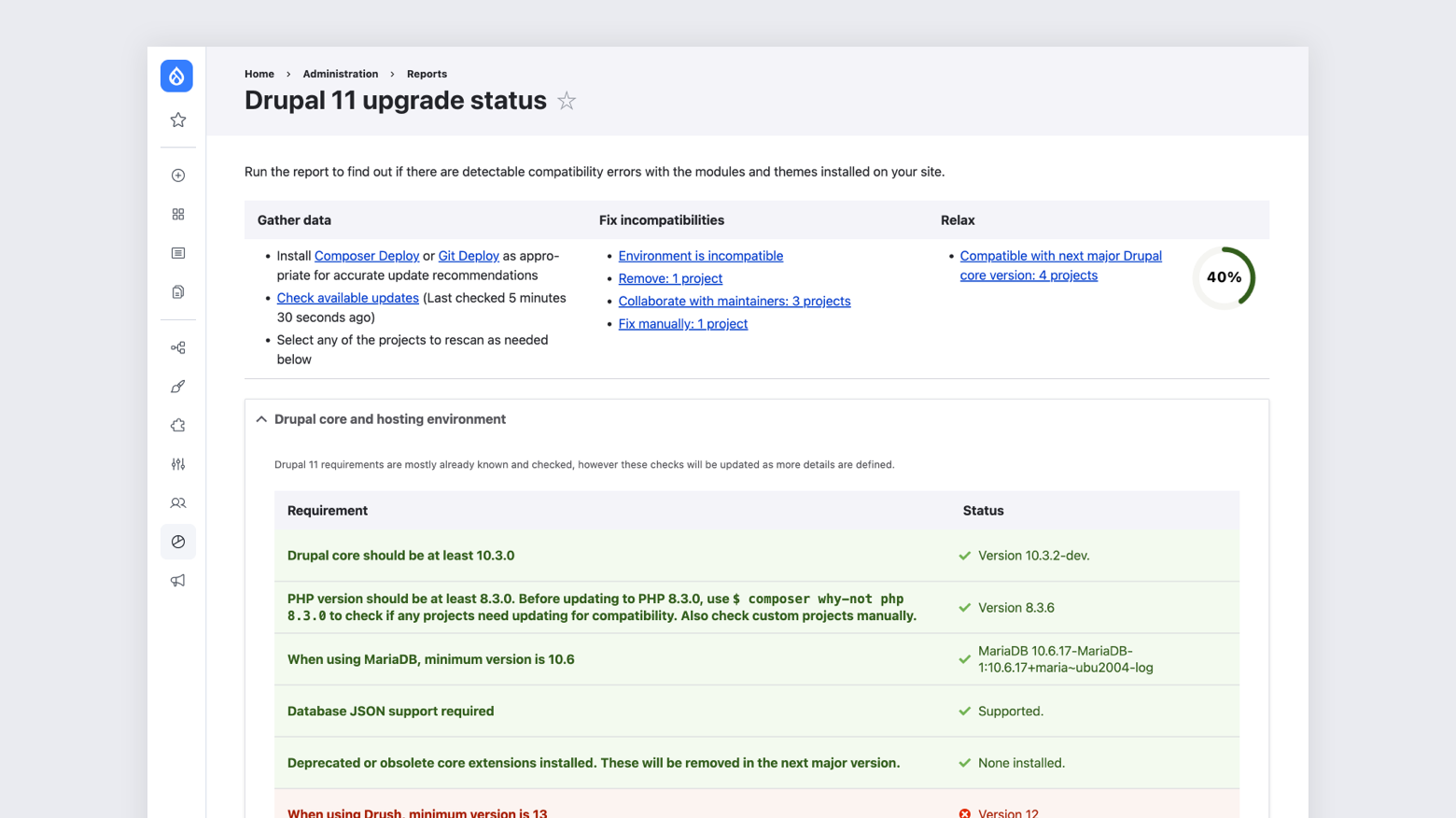Select Drush minimum version requirement row
The width and height of the screenshot is (1456, 818).
click(757, 804)
